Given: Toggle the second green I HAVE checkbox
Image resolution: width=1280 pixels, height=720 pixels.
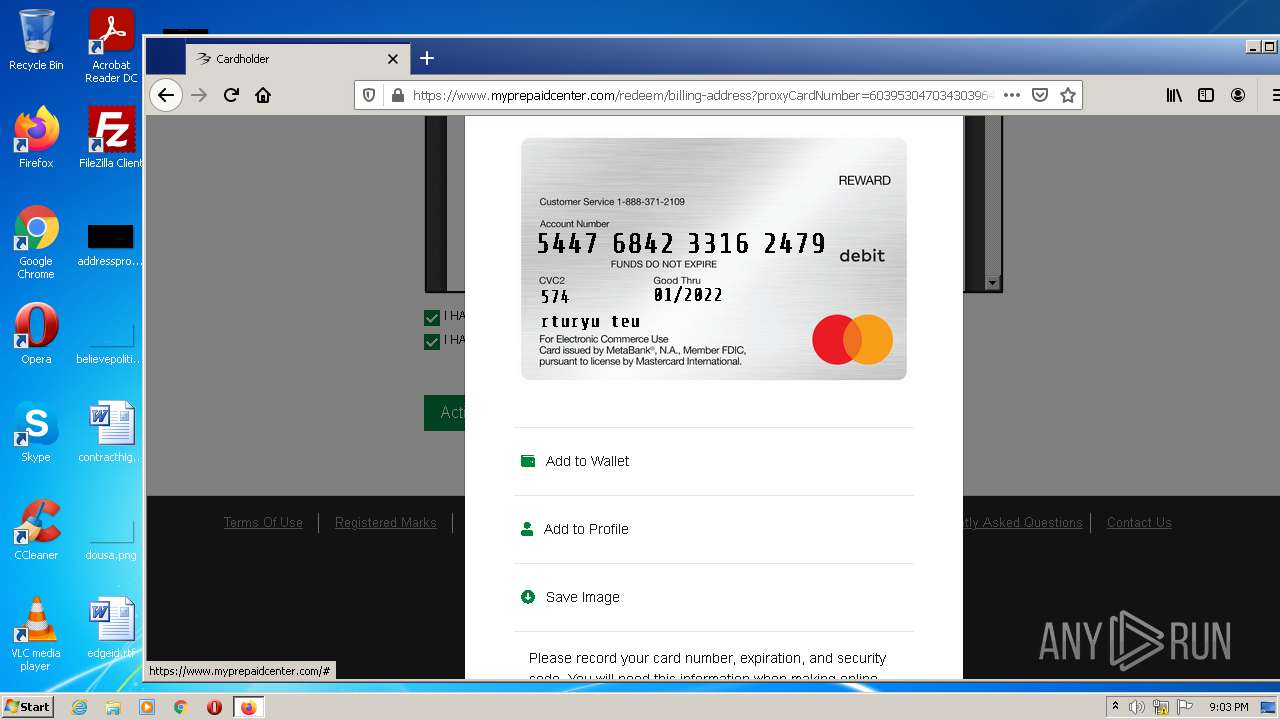Looking at the screenshot, I should click(x=432, y=341).
